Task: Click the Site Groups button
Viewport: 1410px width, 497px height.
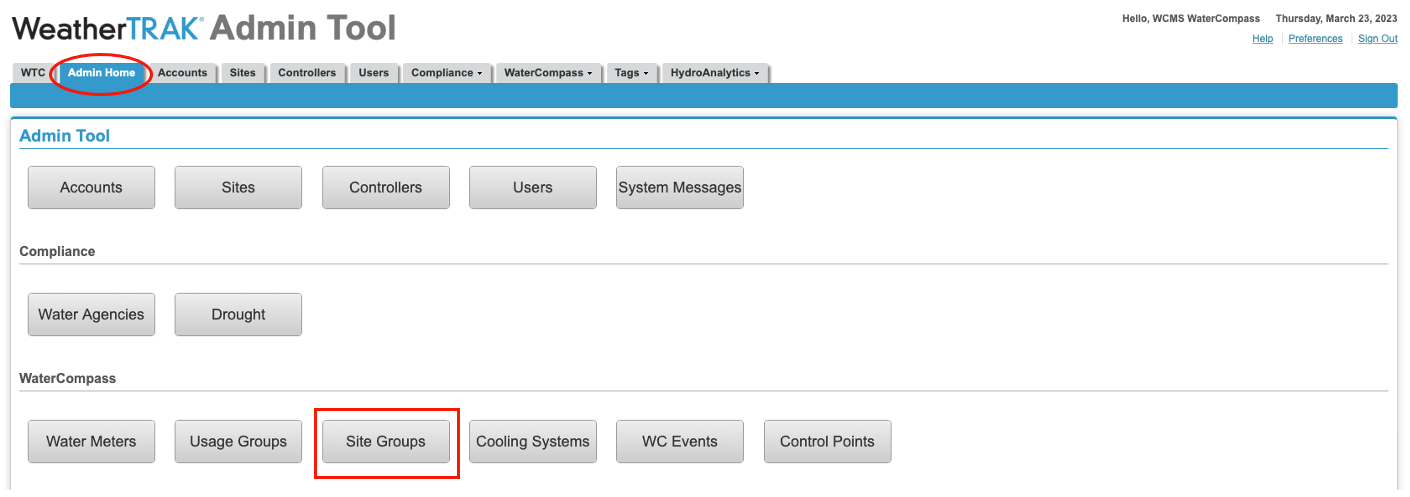Action: click(386, 441)
